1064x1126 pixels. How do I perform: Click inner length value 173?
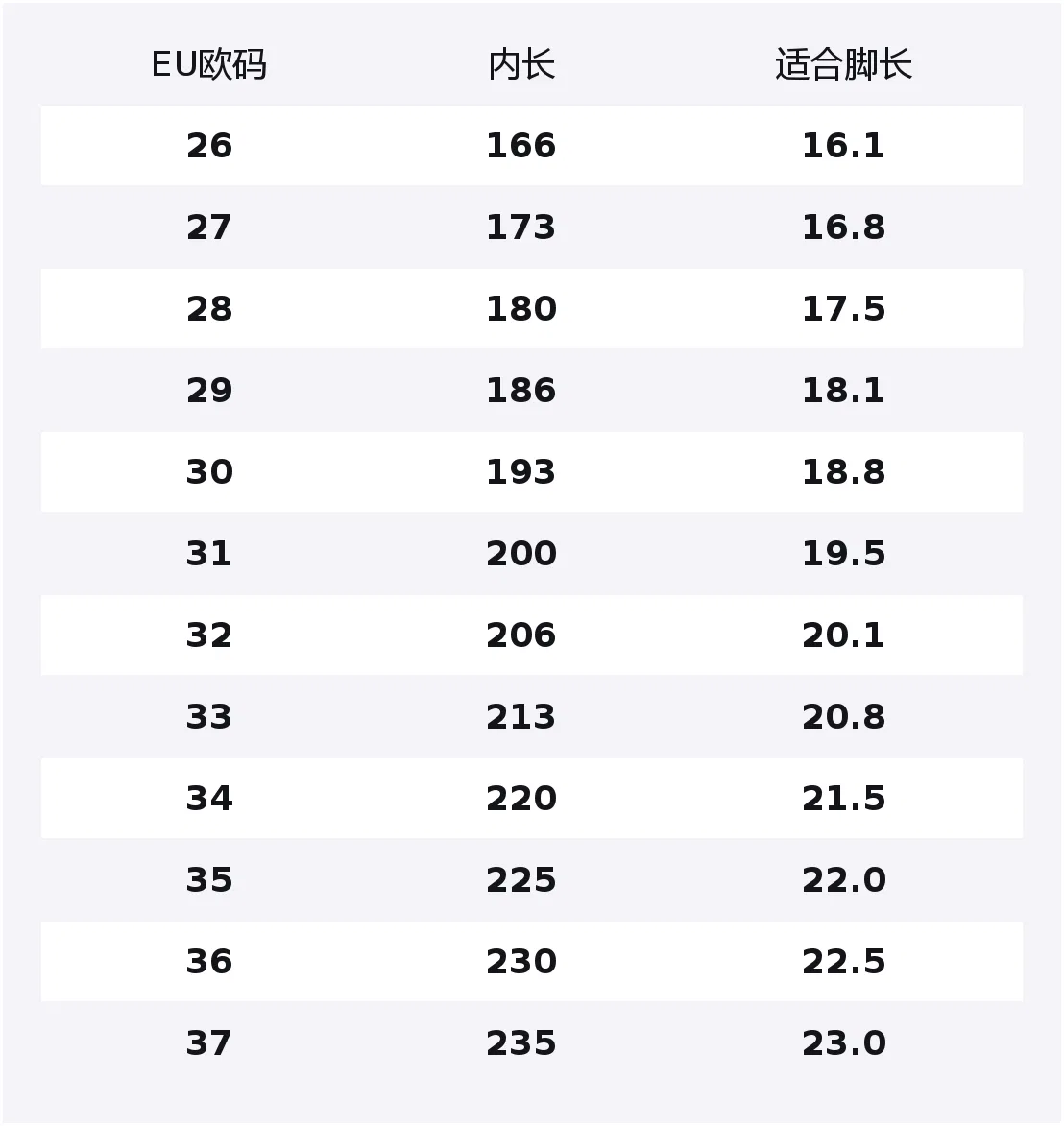tap(521, 228)
